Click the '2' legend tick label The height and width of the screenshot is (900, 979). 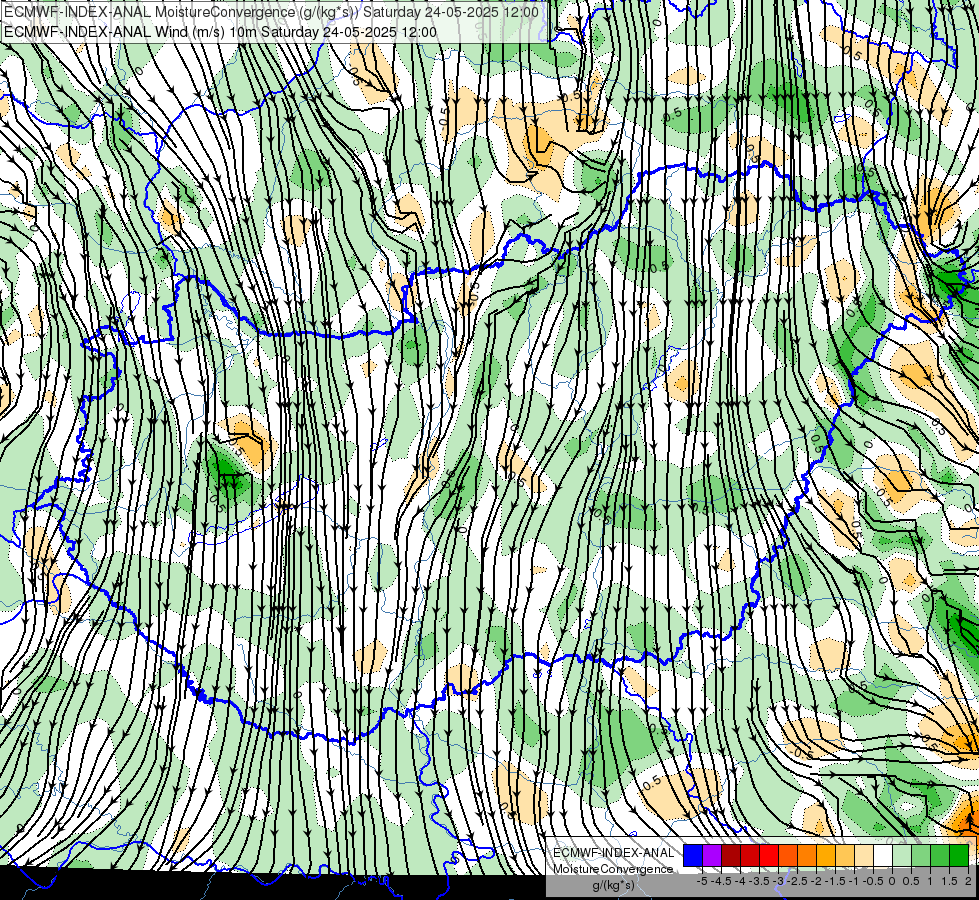tap(968, 881)
